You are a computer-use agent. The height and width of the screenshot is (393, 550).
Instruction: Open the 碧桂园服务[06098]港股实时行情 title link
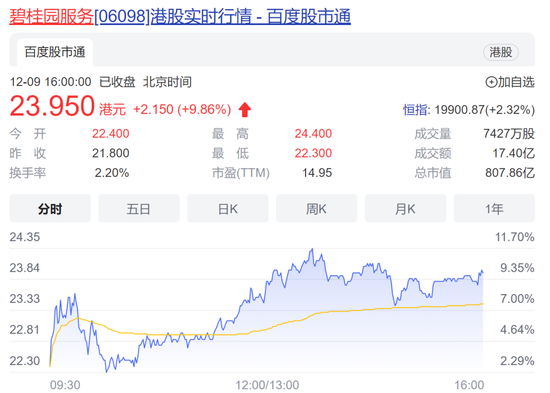click(x=180, y=16)
